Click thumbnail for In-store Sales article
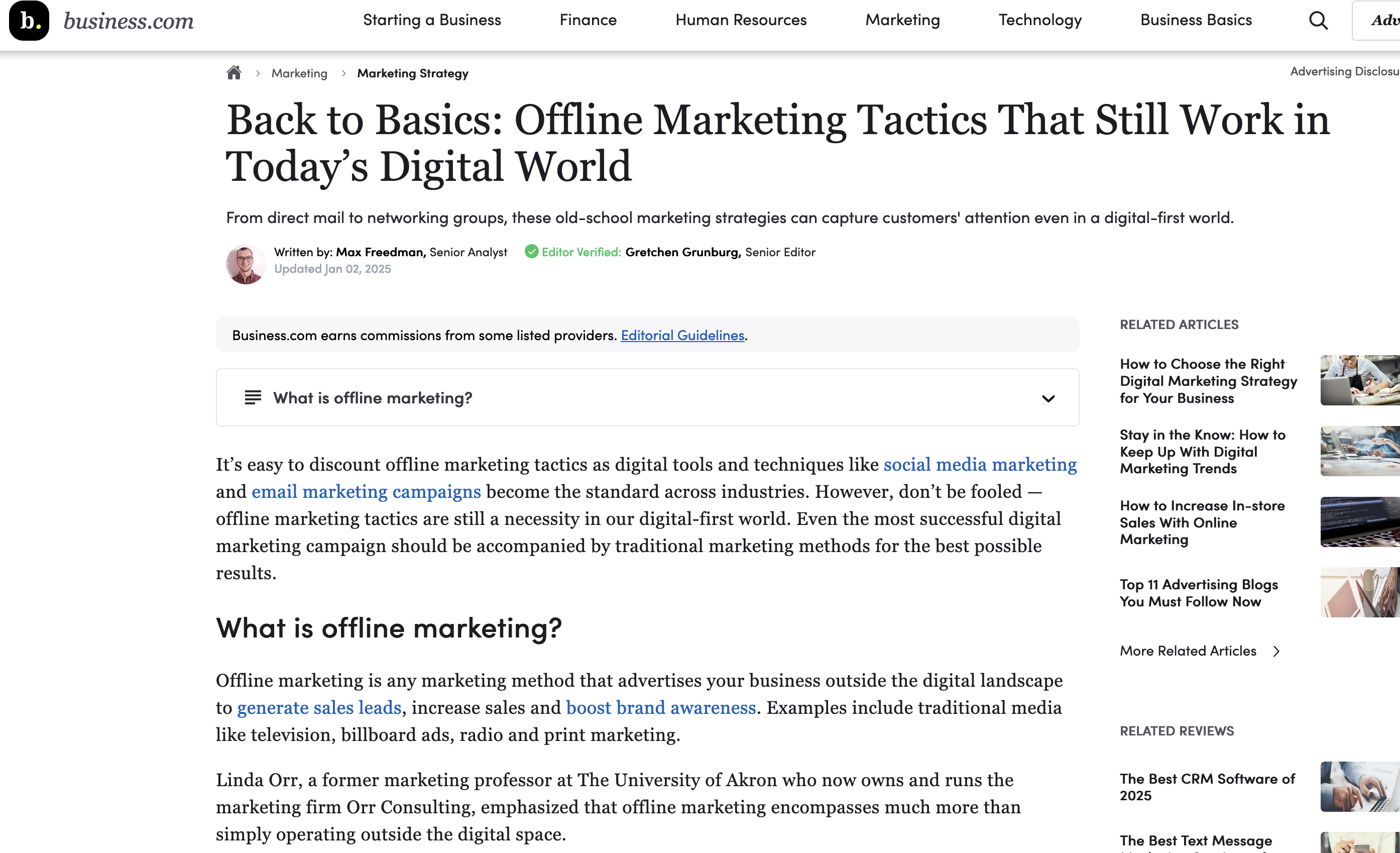The width and height of the screenshot is (1400, 853). 1360,521
